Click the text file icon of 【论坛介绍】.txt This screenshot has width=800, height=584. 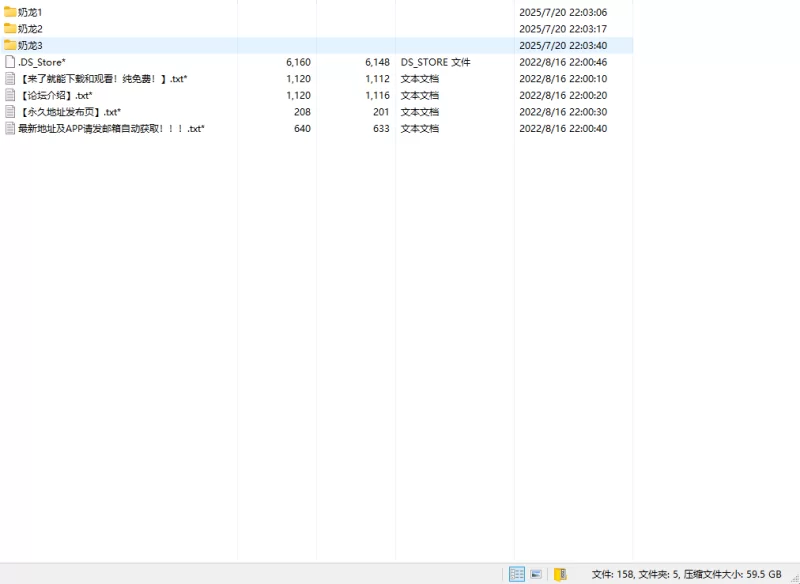tap(10, 95)
